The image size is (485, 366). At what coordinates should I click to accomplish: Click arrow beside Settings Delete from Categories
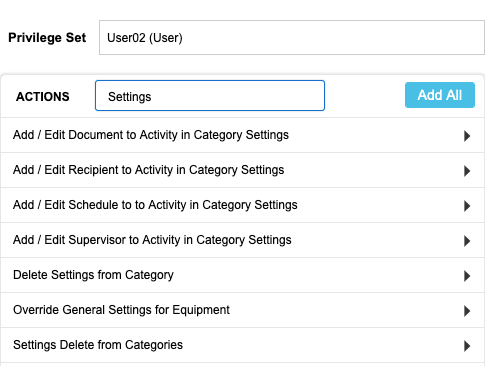click(467, 346)
